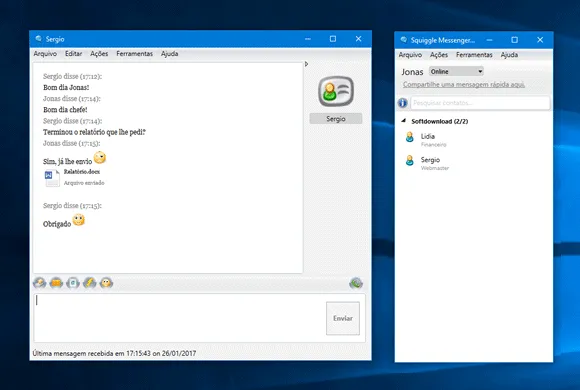Collapse the Softdownload (2/2) group
Screen dimensions: 580x390
[404, 121]
